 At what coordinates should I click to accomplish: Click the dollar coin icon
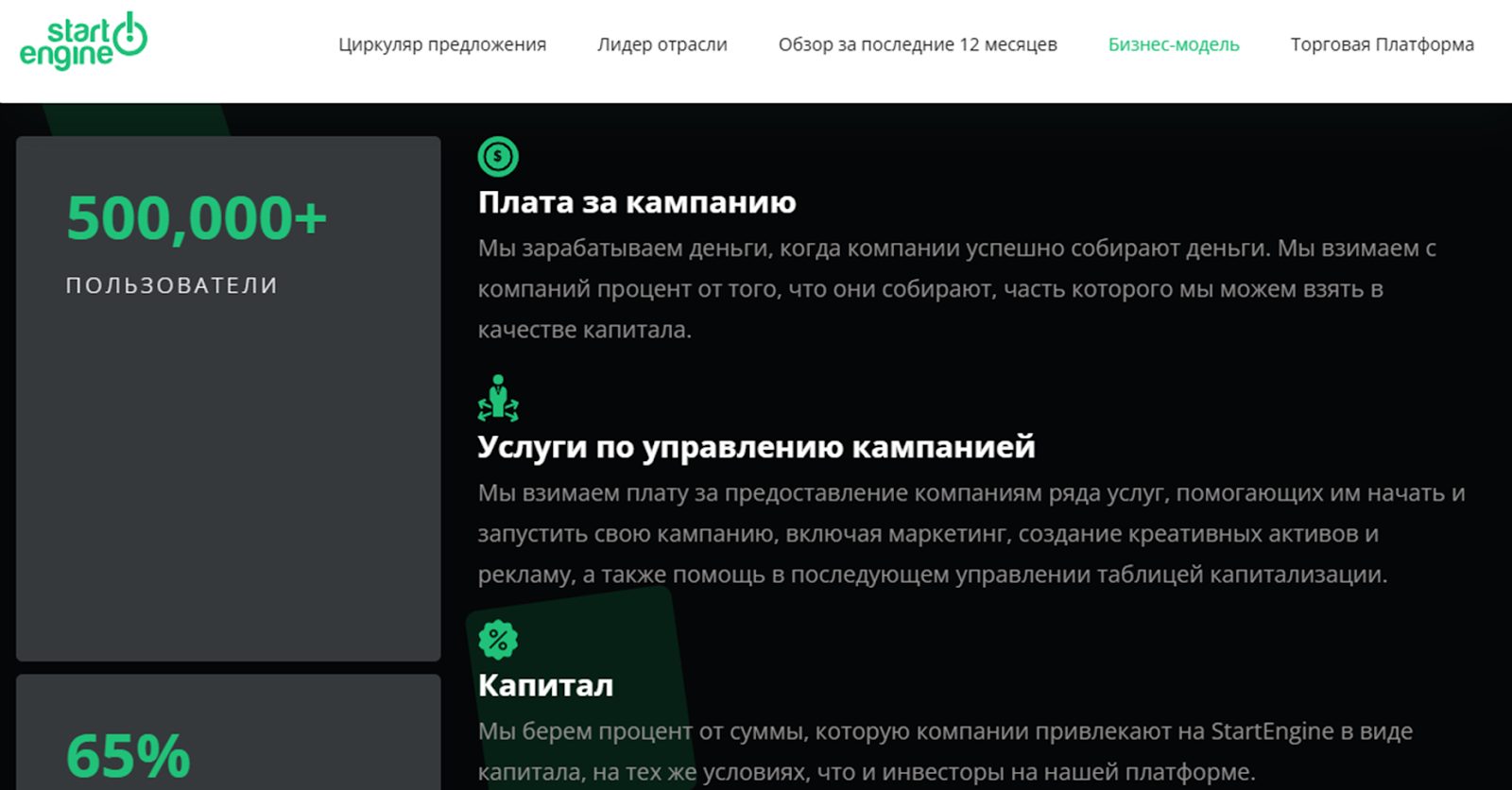[x=498, y=157]
